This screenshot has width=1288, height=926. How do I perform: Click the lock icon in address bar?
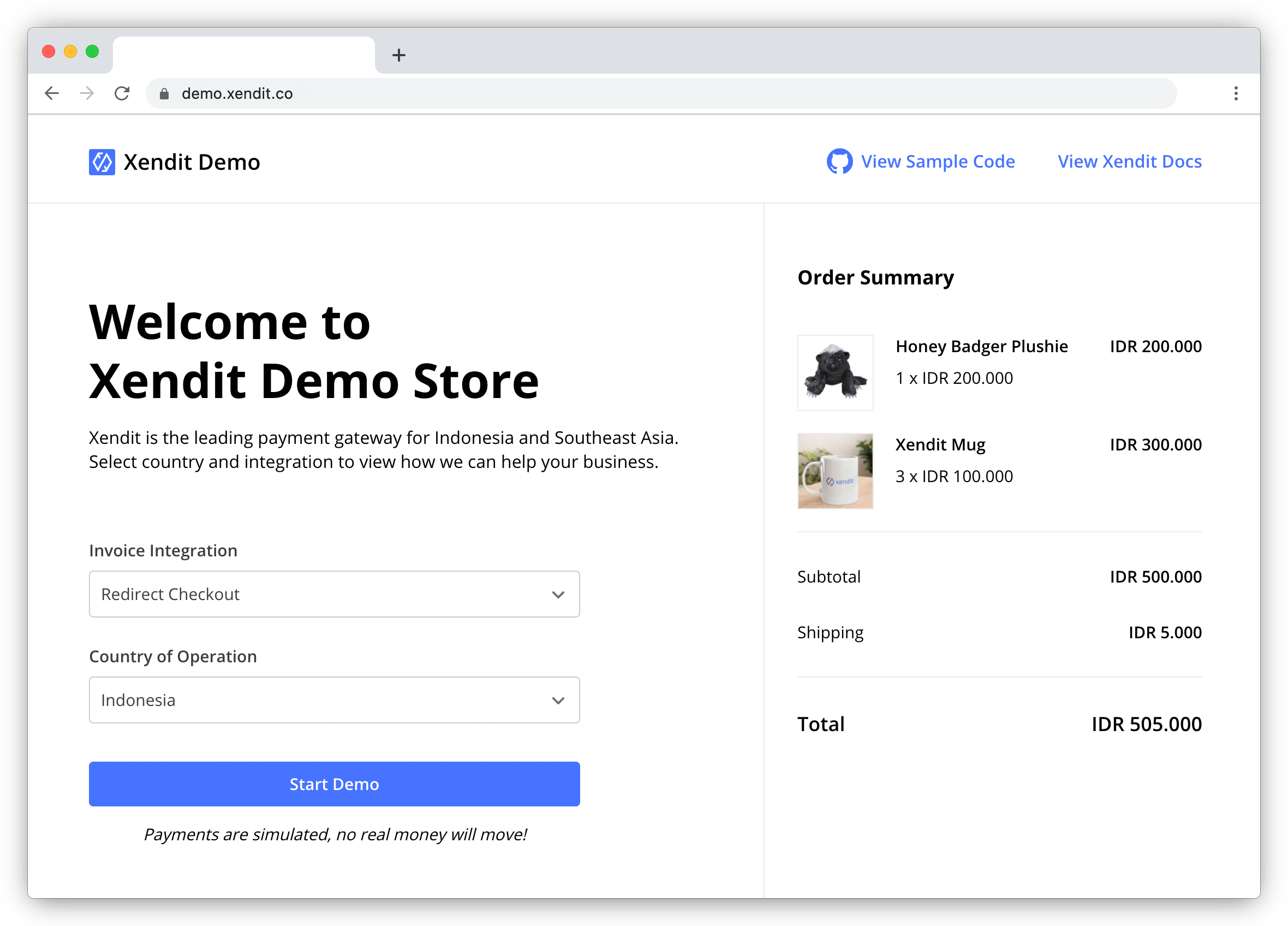[x=164, y=94]
